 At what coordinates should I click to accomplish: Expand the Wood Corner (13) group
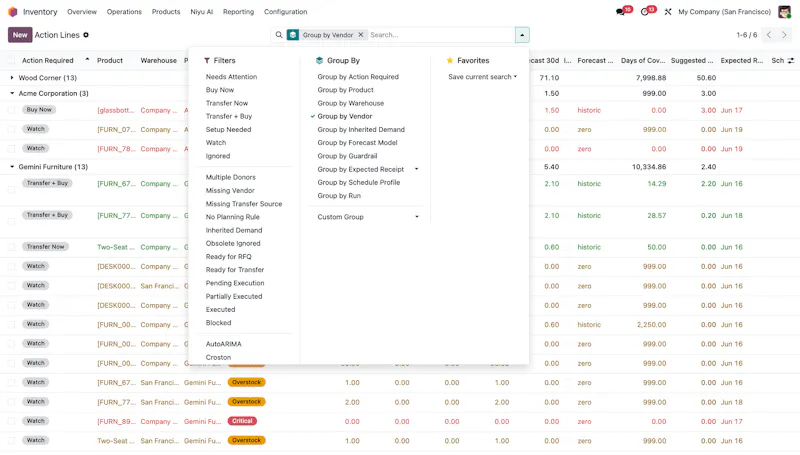click(12, 78)
